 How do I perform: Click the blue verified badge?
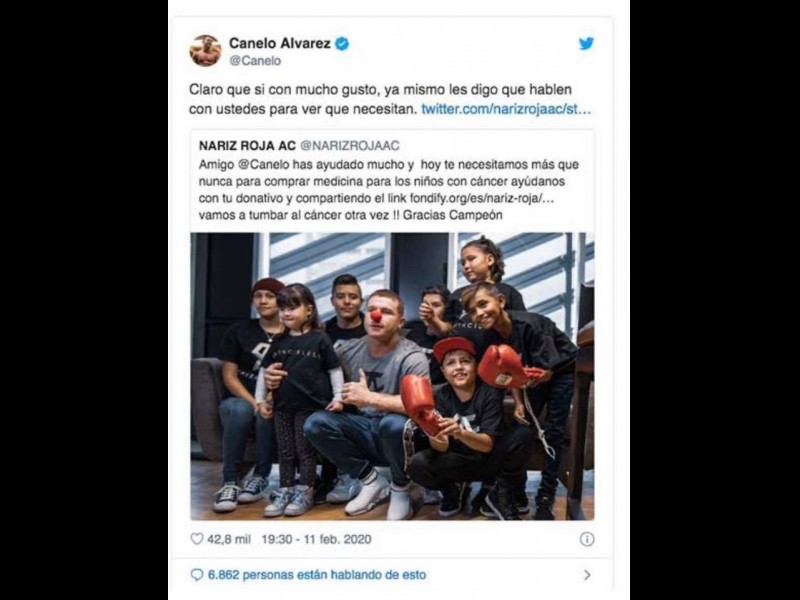[x=342, y=44]
